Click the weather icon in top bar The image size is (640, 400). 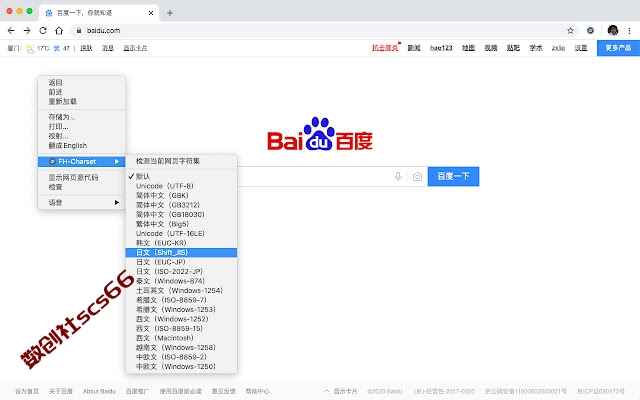click(x=30, y=48)
